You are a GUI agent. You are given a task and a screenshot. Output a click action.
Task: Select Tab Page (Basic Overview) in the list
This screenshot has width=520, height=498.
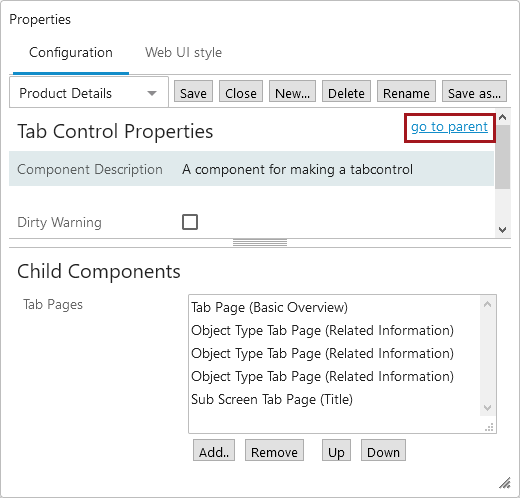(269, 307)
